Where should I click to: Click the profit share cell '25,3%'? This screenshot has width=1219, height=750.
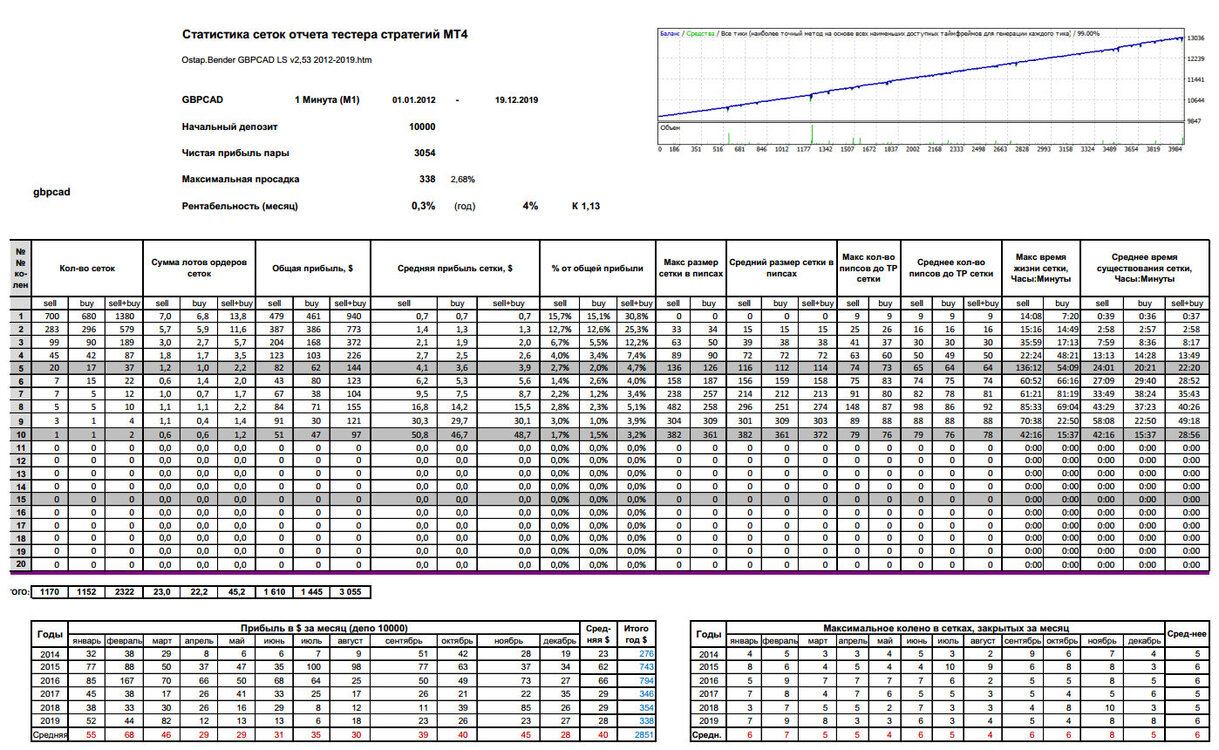click(x=635, y=329)
